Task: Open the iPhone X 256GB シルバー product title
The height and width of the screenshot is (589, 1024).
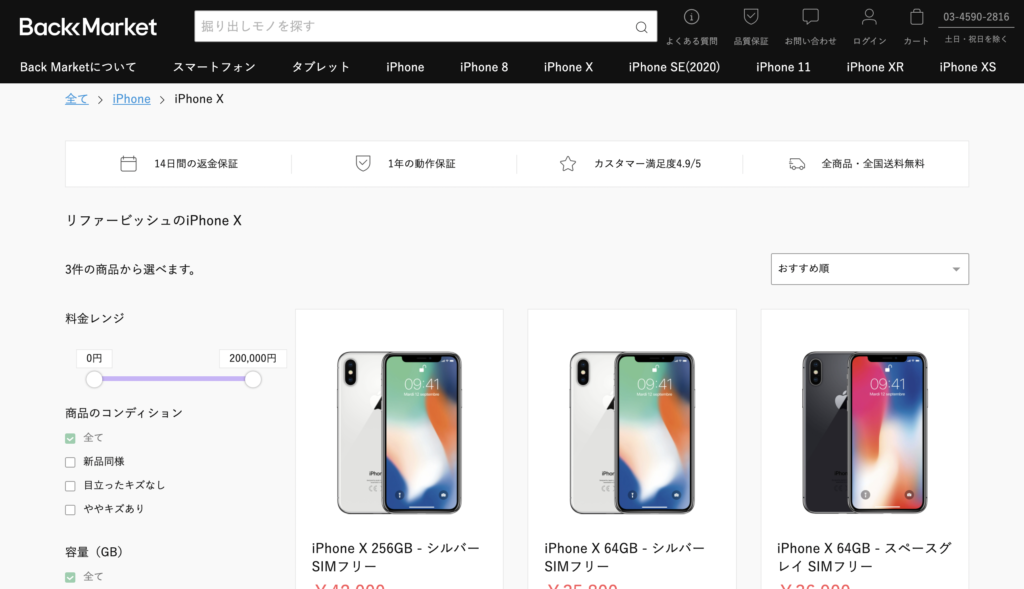Action: pos(396,557)
